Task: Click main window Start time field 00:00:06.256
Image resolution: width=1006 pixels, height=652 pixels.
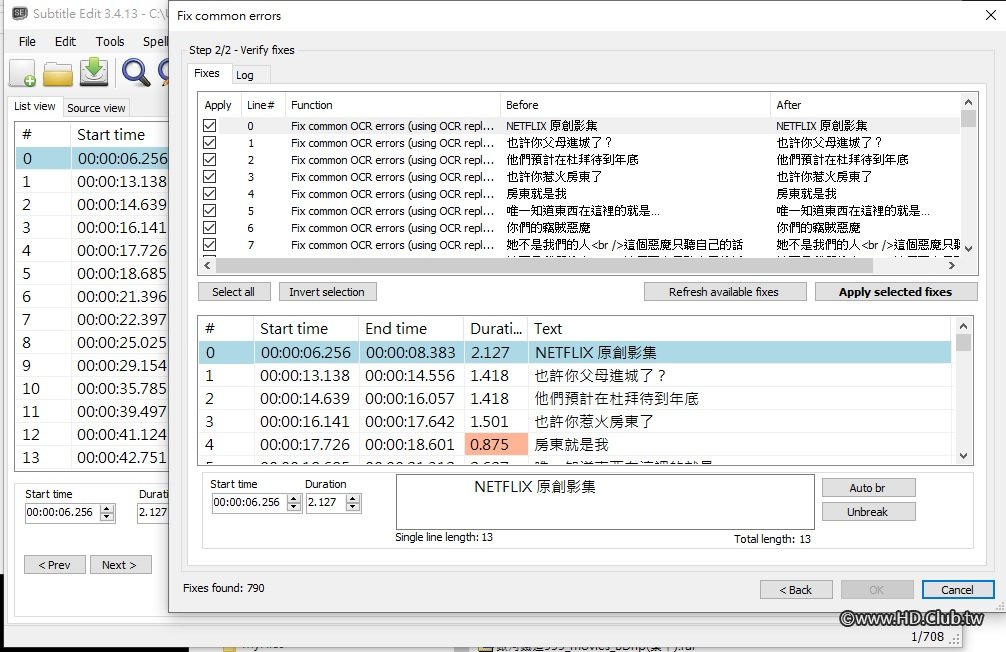Action: pos(63,512)
